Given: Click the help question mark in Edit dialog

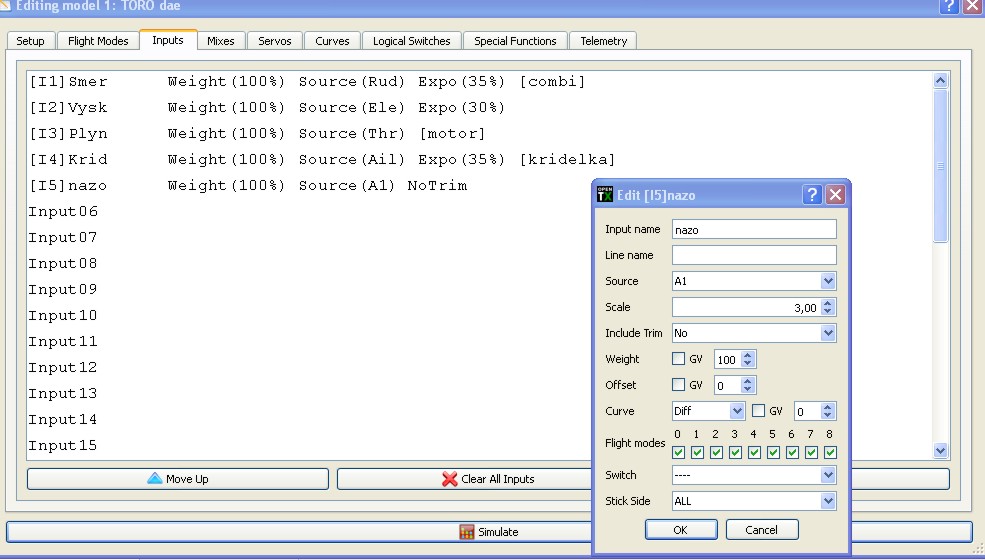Looking at the screenshot, I should point(812,195).
